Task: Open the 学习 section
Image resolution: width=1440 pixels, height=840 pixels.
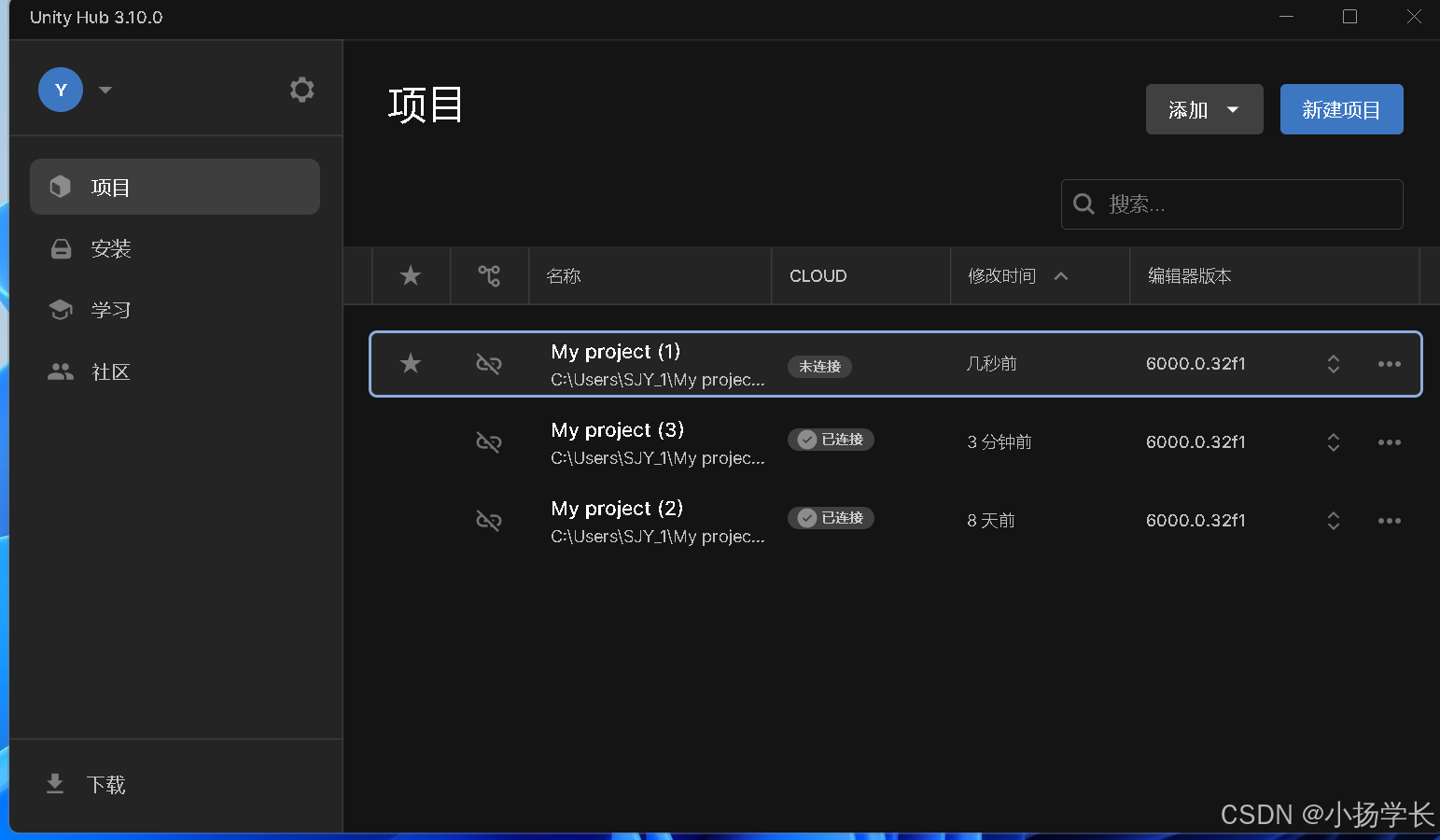Action: (x=175, y=310)
